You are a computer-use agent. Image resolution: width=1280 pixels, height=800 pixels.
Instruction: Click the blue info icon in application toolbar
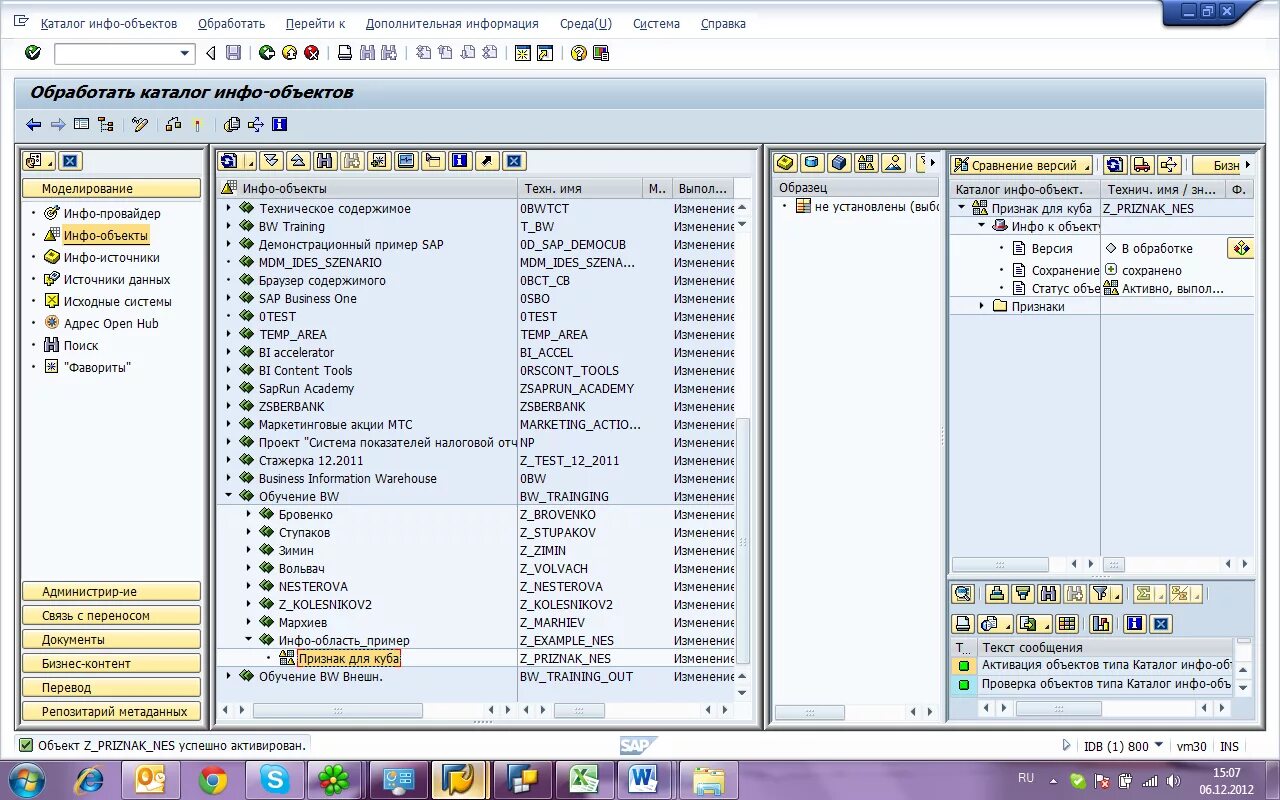point(280,124)
